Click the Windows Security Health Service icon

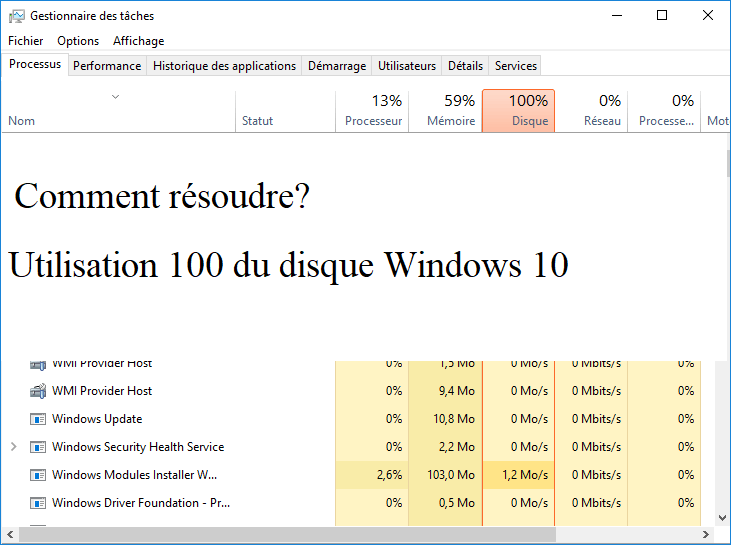38,447
